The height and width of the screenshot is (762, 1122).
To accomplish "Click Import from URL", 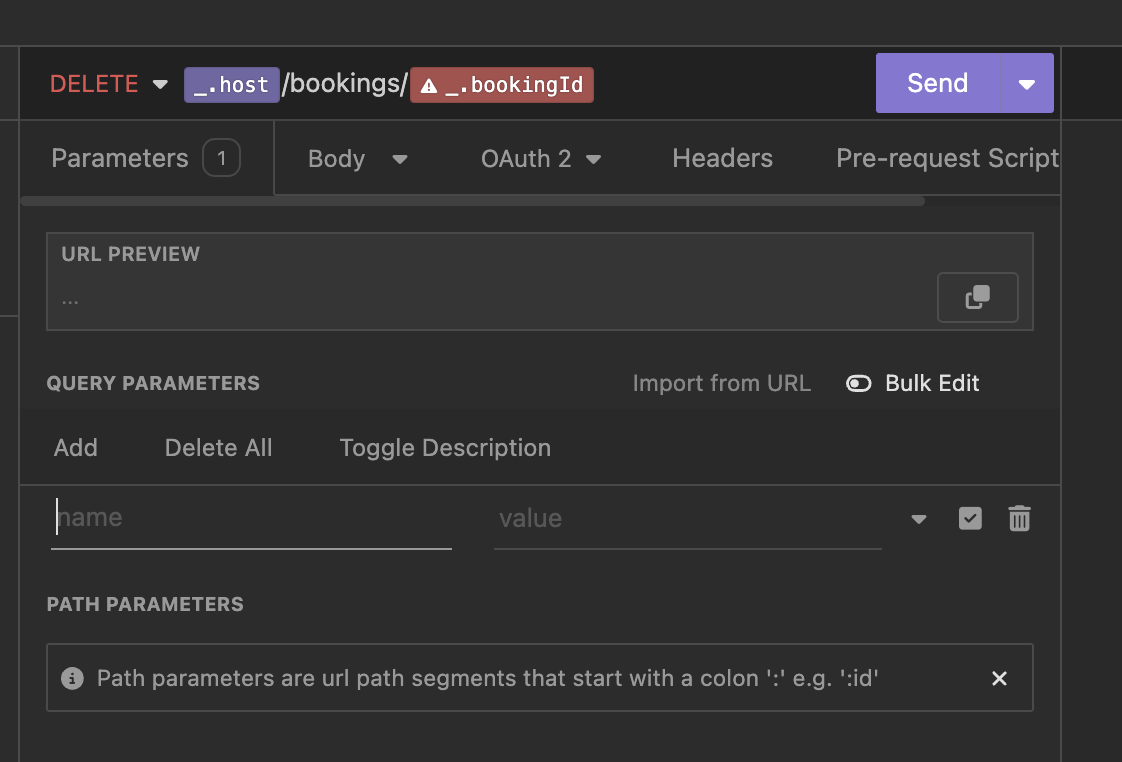I will pos(721,383).
